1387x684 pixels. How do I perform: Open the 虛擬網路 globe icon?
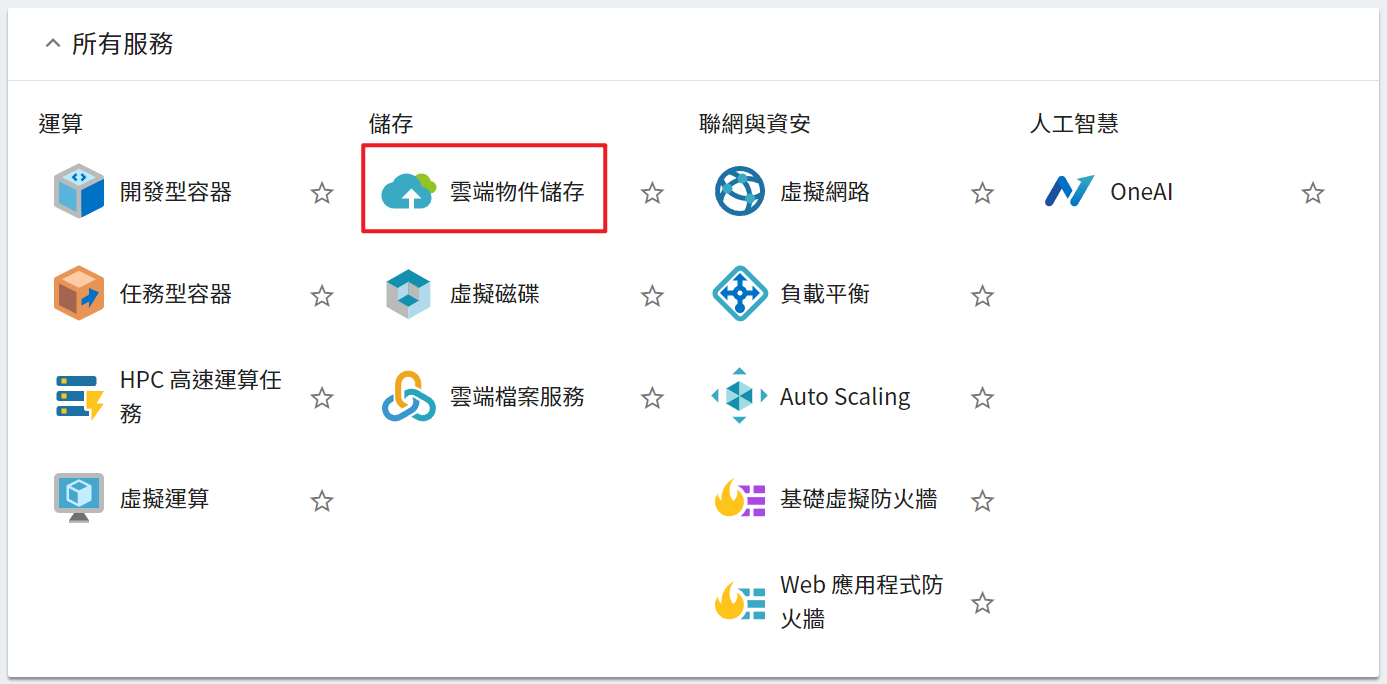(740, 192)
